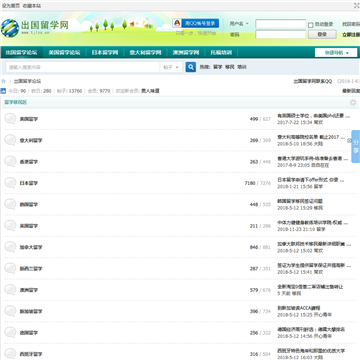Focus the username input field

pos(281,24)
